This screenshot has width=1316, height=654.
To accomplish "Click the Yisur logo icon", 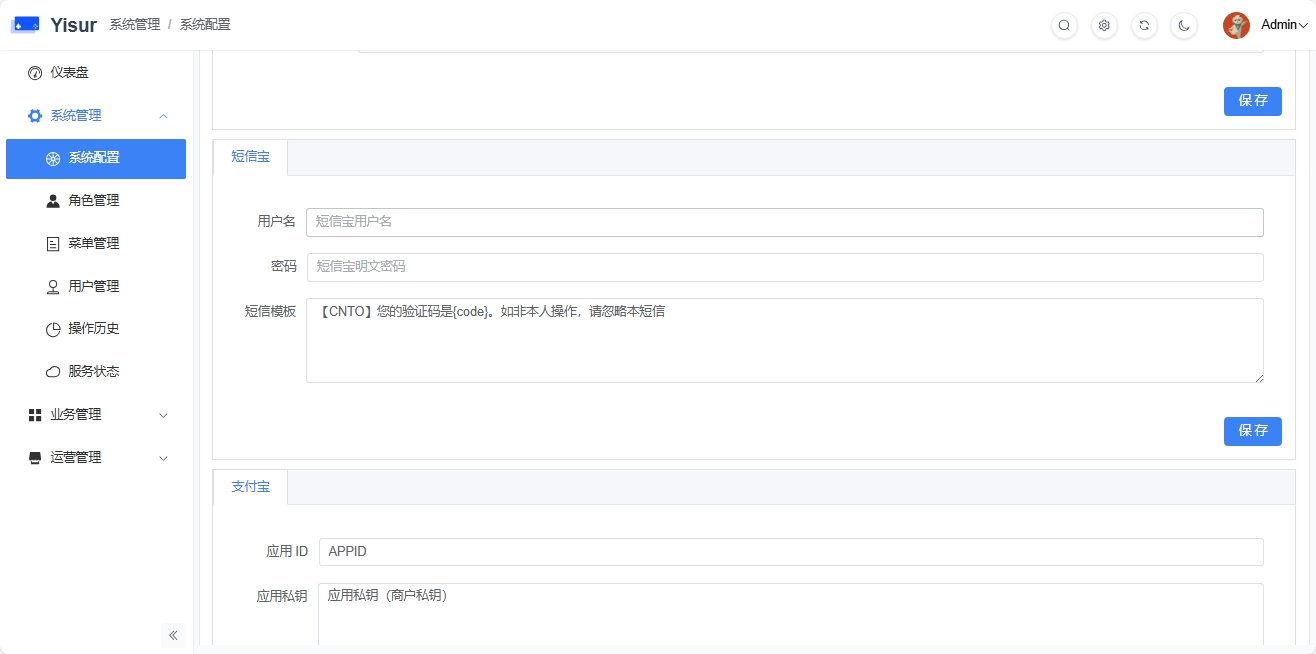I will pos(25,25).
